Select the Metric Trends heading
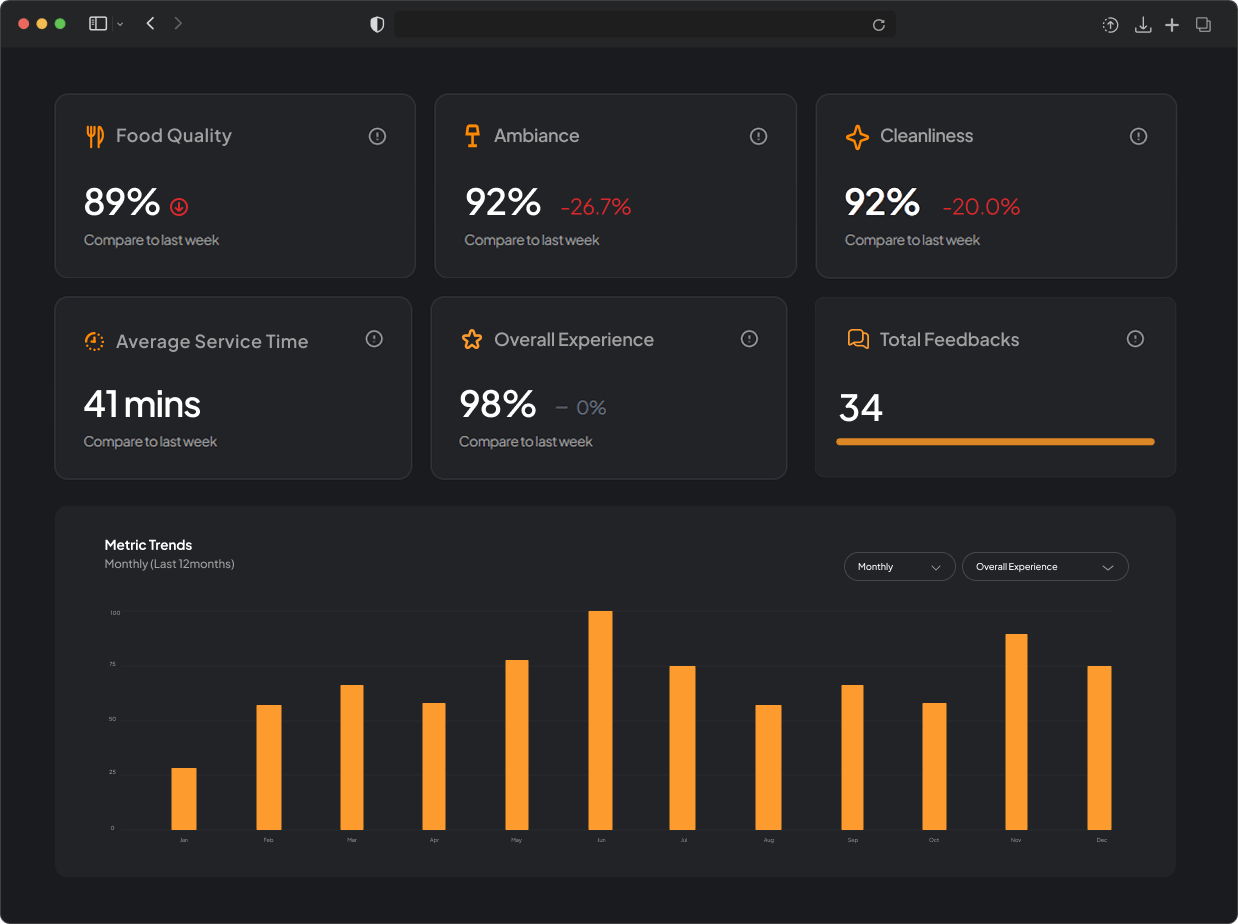The image size is (1238, 924). (148, 545)
